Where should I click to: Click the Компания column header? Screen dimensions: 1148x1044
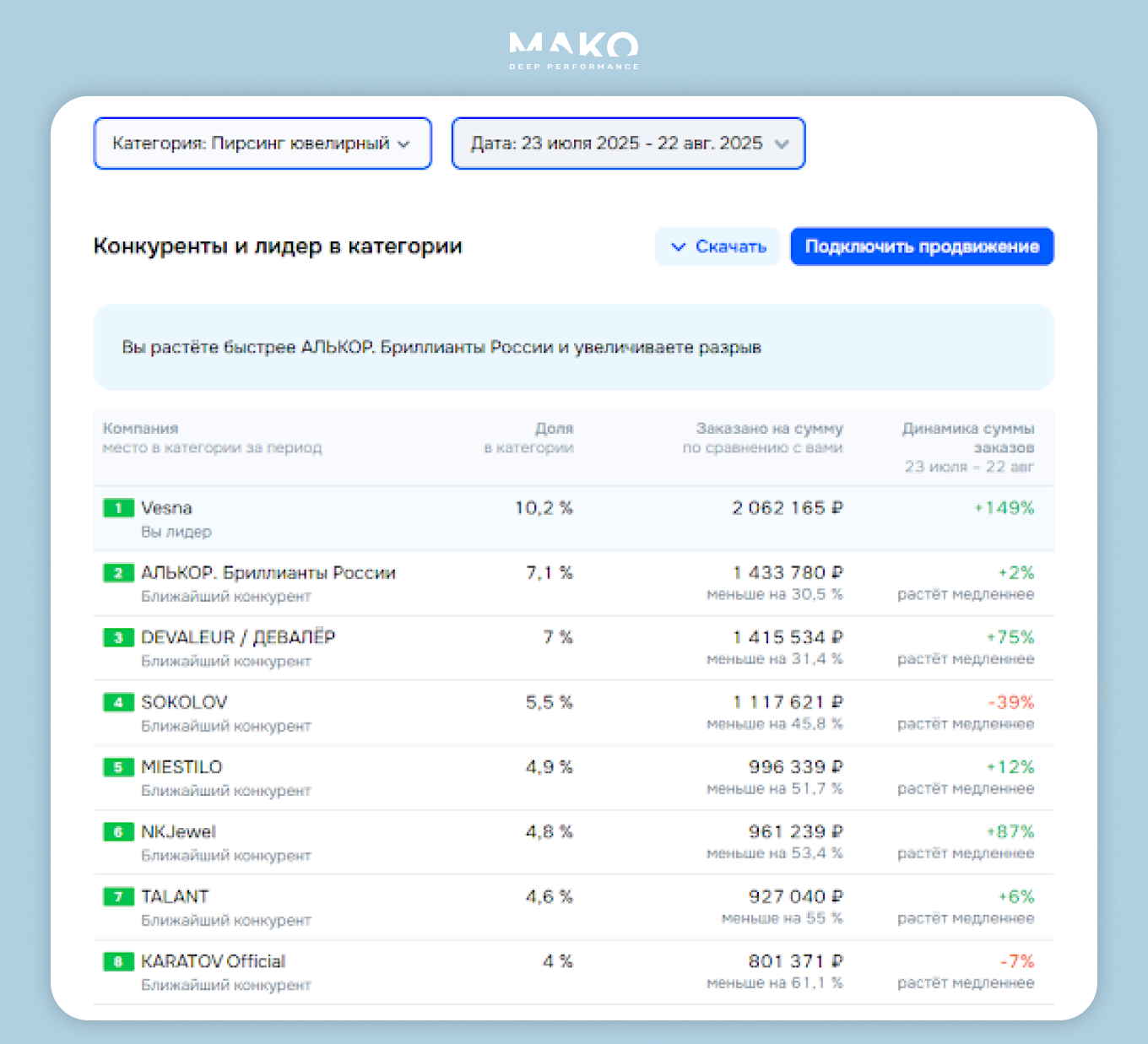click(140, 429)
